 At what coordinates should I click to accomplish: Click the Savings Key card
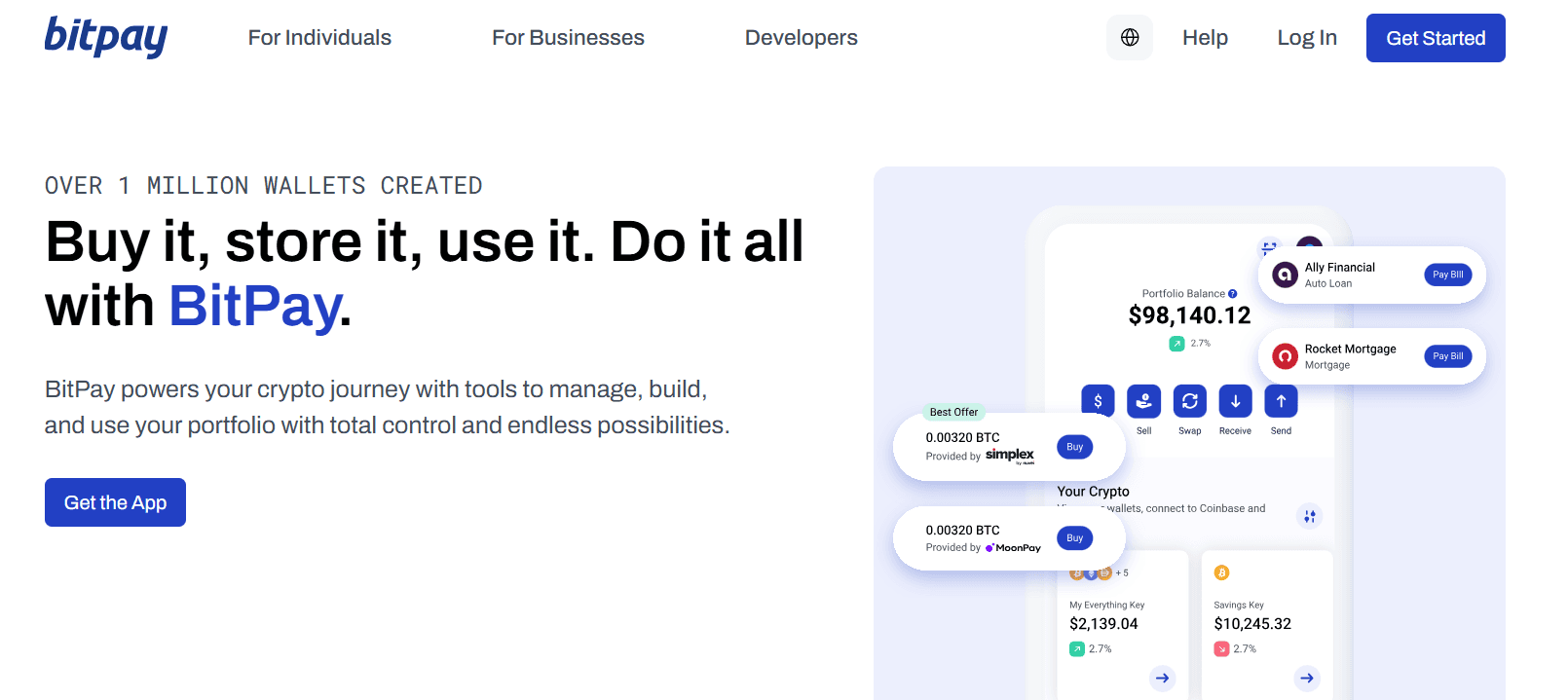[x=1267, y=625]
